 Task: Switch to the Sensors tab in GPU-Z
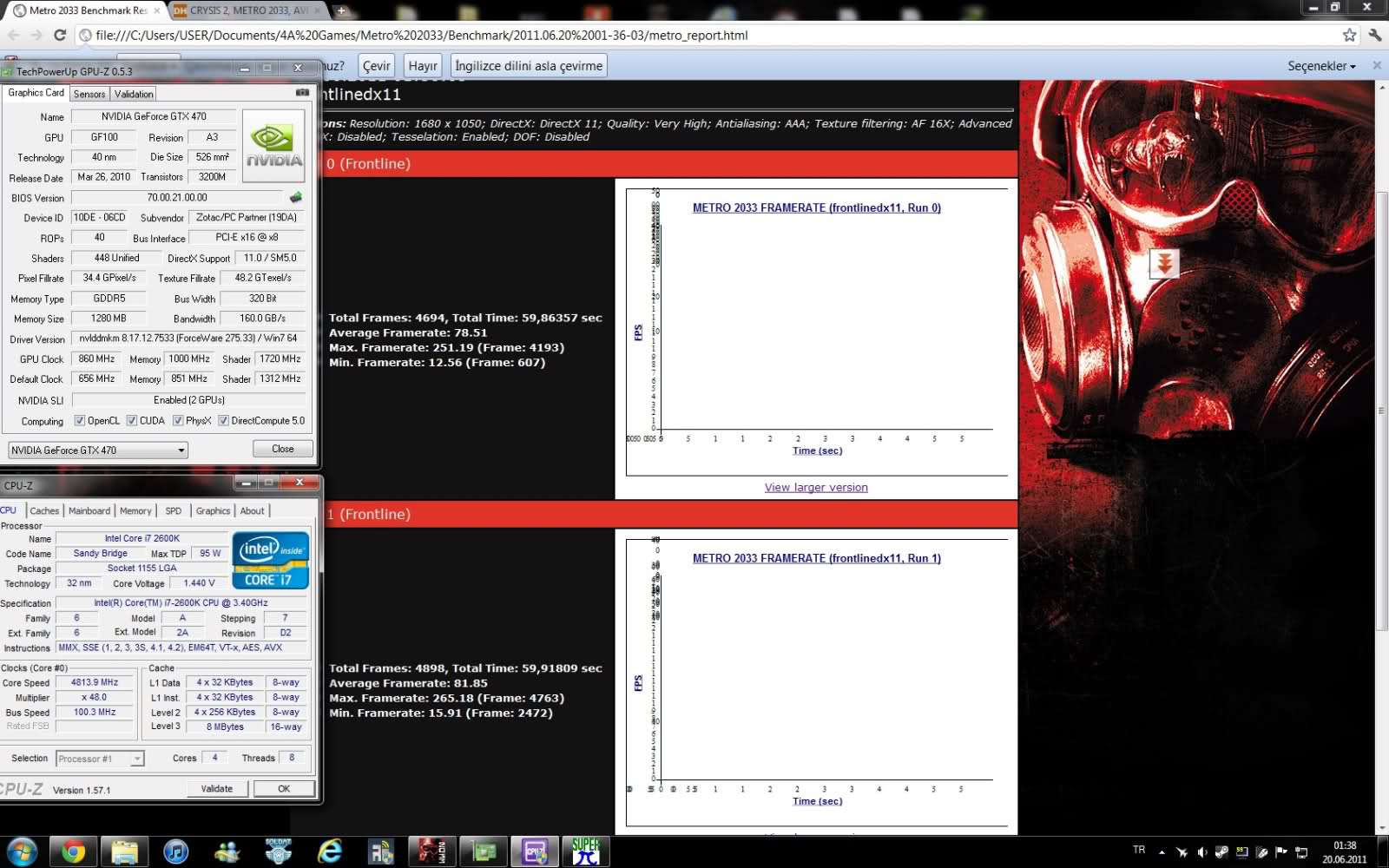click(x=89, y=94)
